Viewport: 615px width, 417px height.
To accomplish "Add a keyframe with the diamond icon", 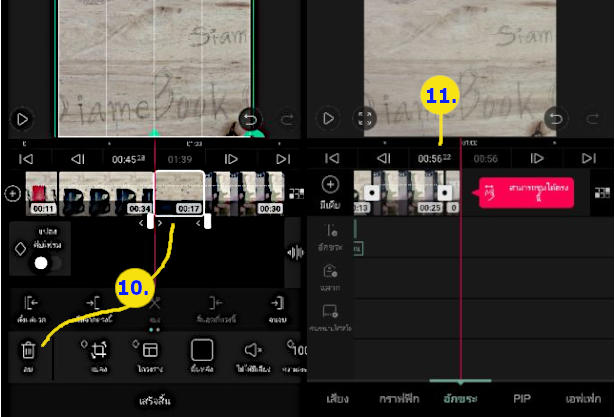I will coord(20,249).
